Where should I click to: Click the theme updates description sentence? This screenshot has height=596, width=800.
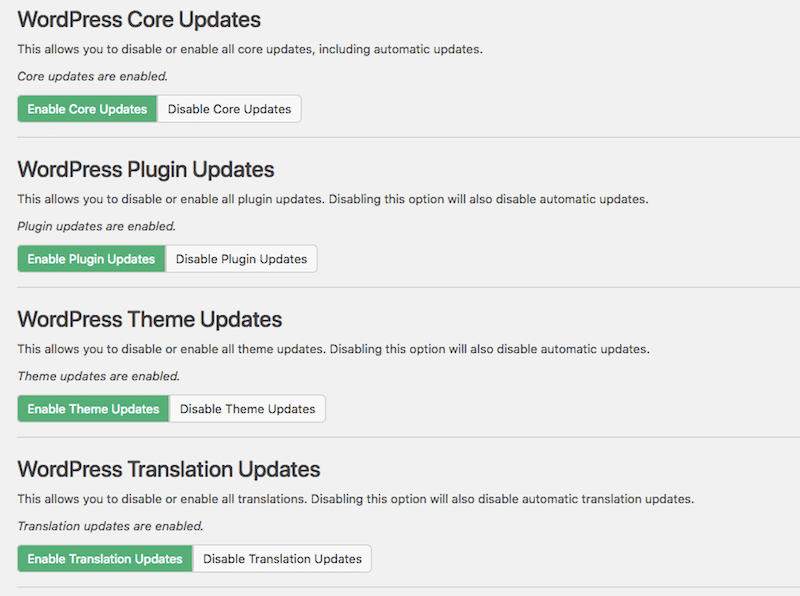(x=333, y=350)
